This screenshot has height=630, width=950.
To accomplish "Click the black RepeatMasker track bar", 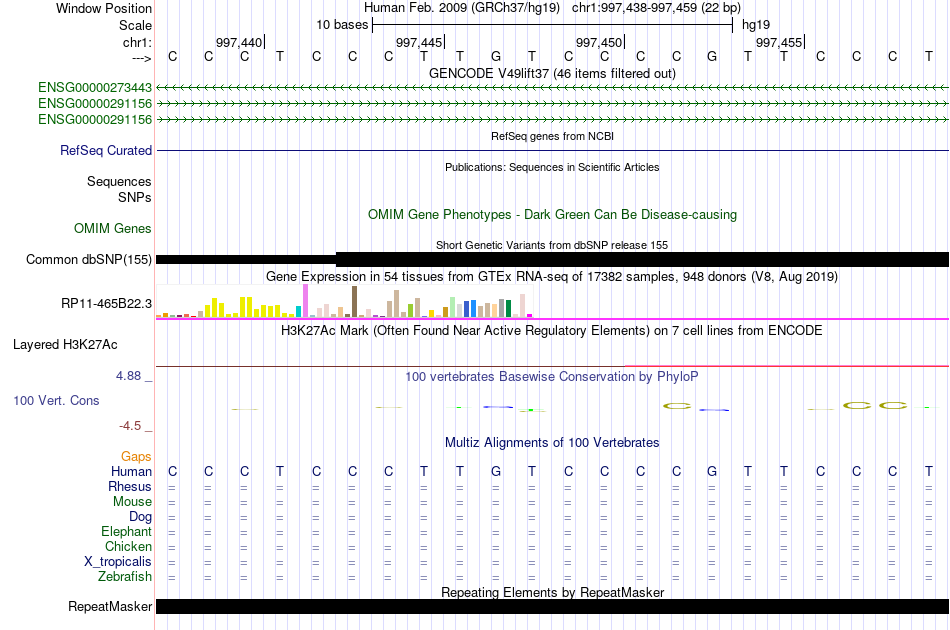I will point(552,606).
